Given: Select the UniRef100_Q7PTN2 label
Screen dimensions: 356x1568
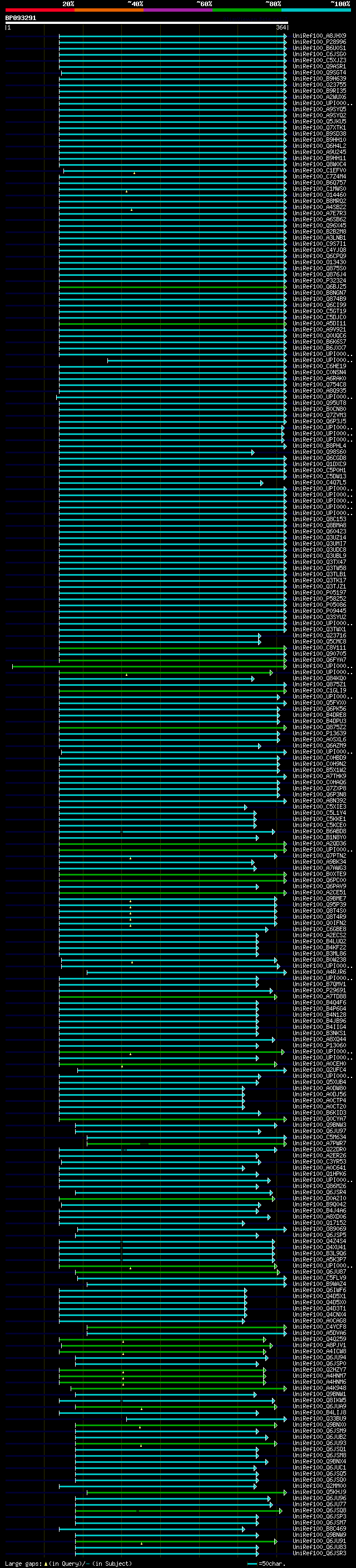Looking at the screenshot, I should point(319,856).
